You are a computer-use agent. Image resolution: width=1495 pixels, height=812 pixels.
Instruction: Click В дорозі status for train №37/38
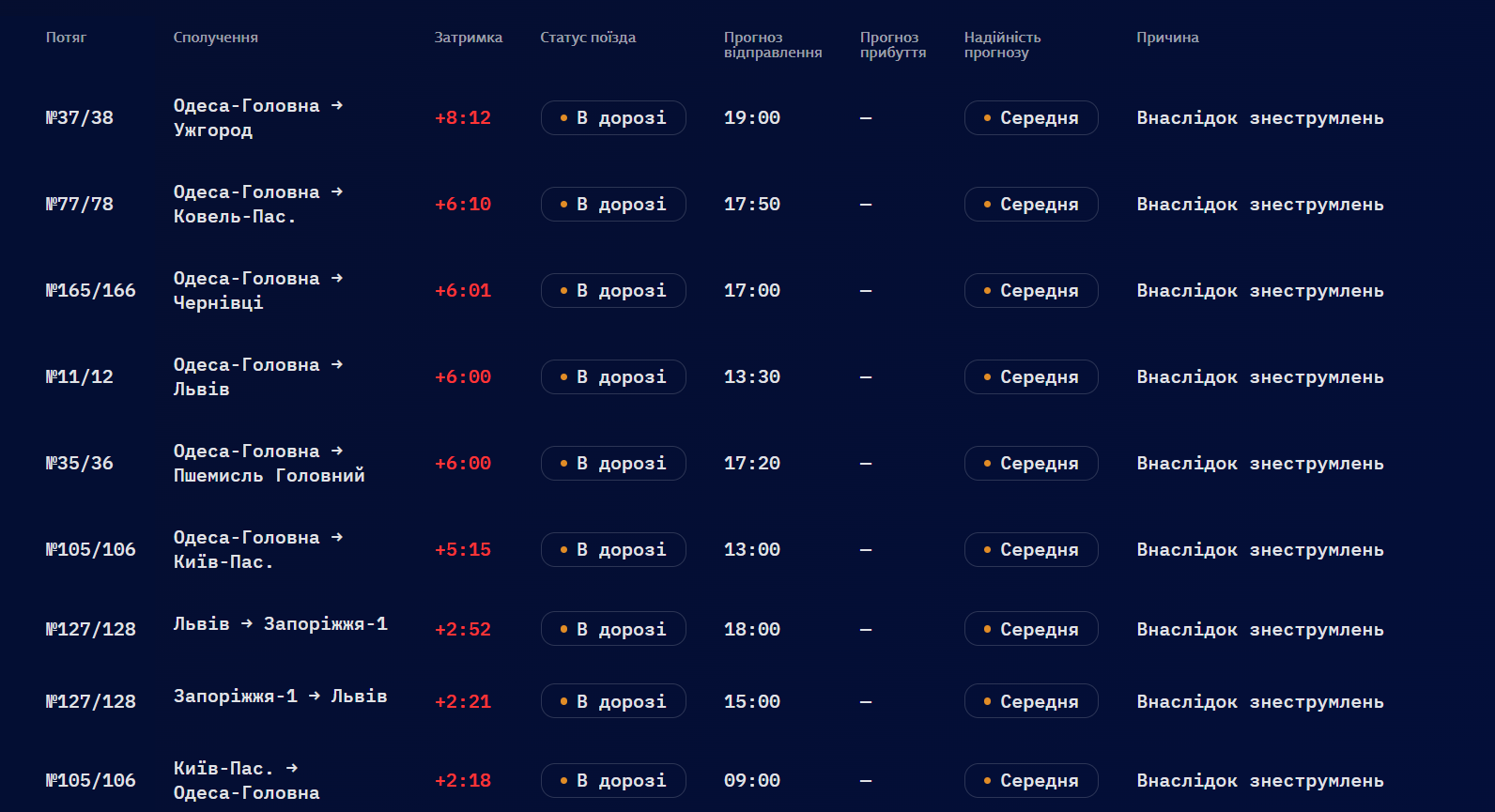(613, 118)
